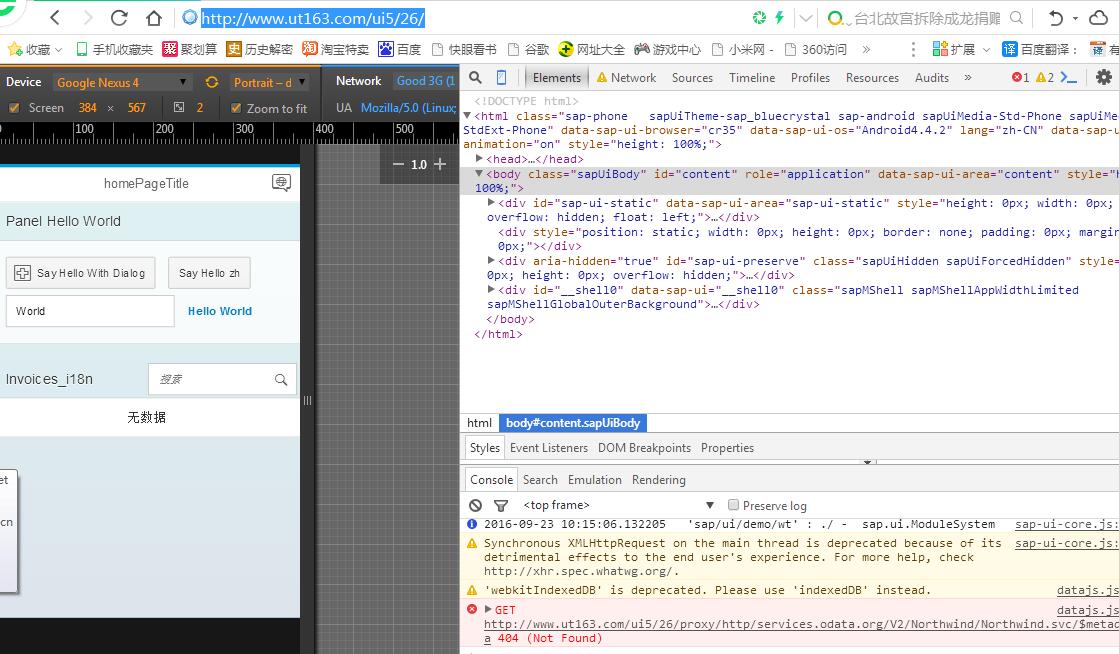Click the undo closed-tab arrow icon
Image resolution: width=1119 pixels, height=654 pixels.
pyautogui.click(x=1055, y=18)
